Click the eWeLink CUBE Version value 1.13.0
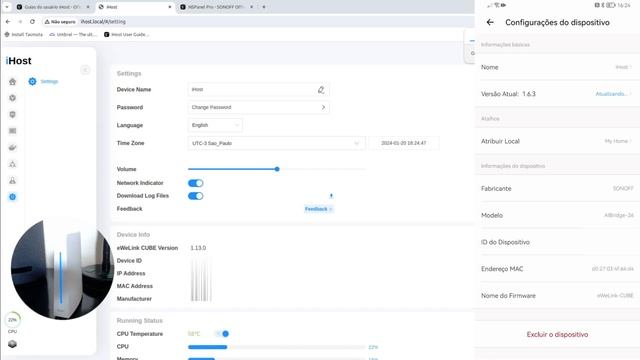 [198, 248]
